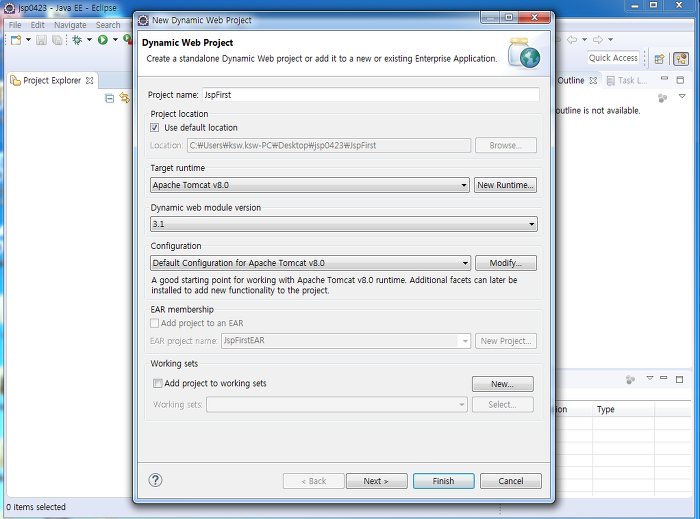Click the Select... working sets button
Screen dimensions: 700x519
tap(503, 405)
